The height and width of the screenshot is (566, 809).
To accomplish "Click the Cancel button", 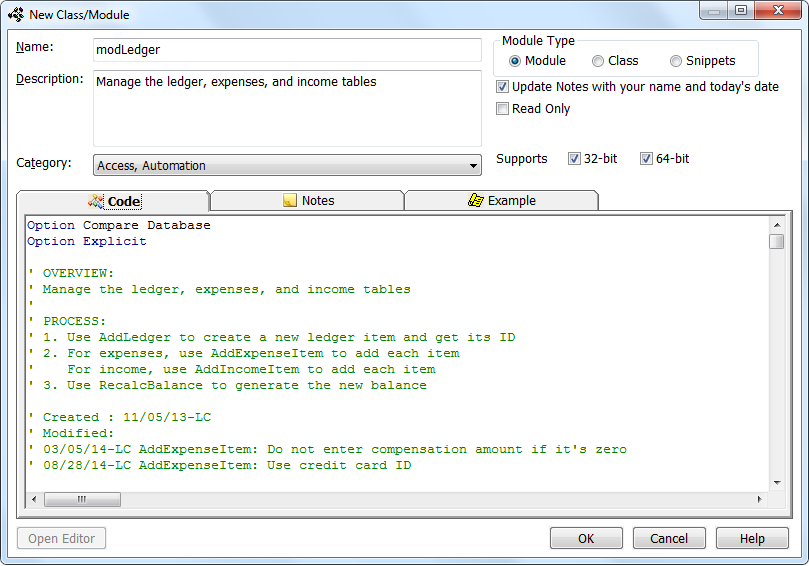I will (x=669, y=539).
